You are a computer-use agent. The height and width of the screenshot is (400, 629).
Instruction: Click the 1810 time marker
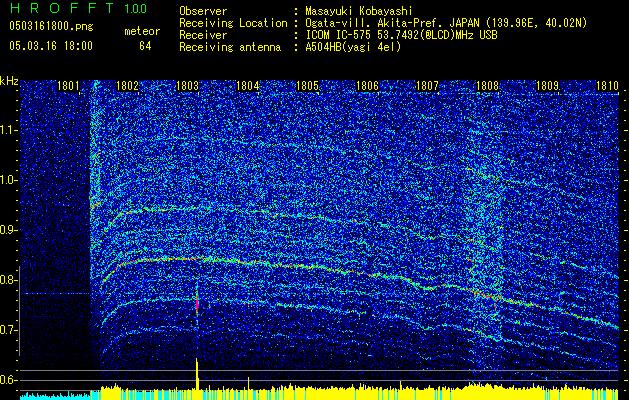[x=607, y=86]
